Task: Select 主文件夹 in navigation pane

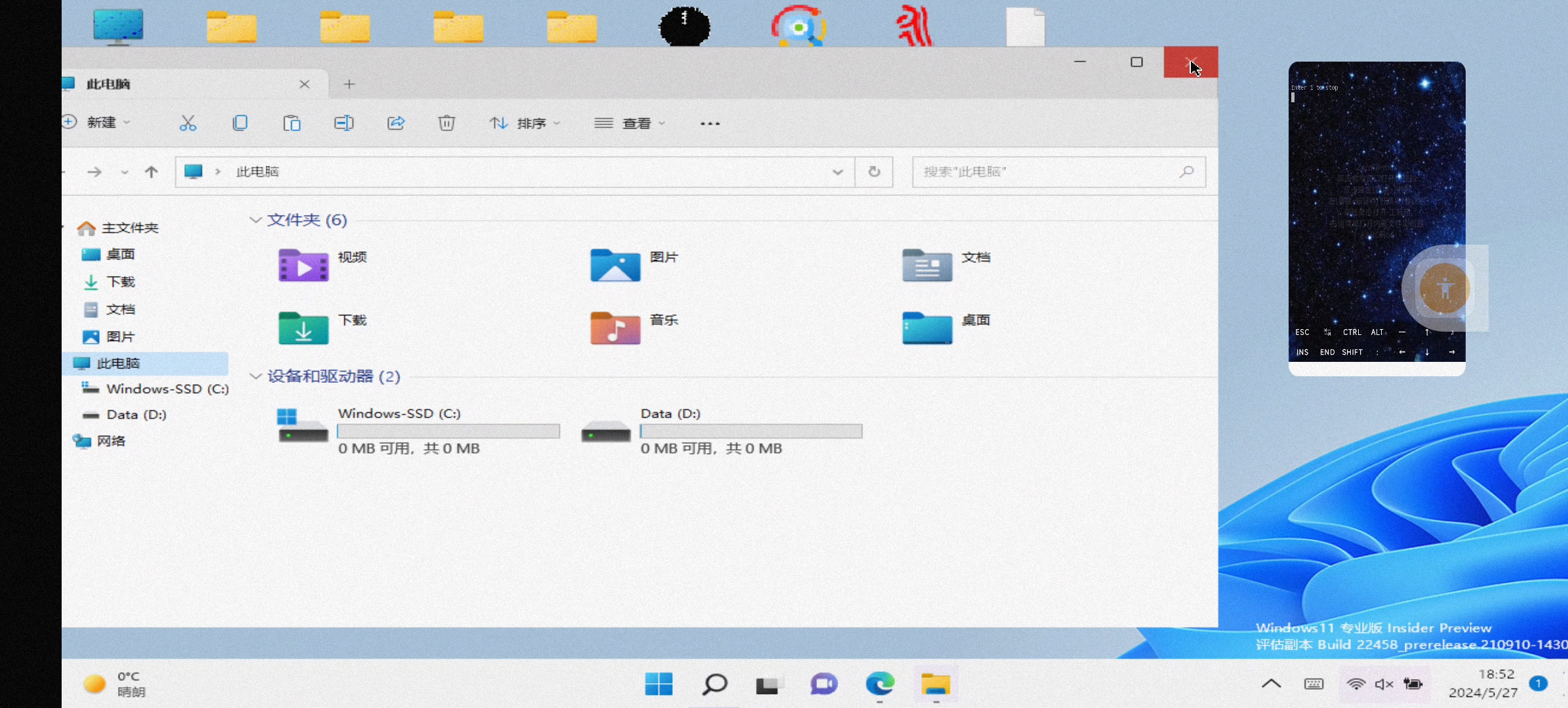Action: pyautogui.click(x=118, y=228)
